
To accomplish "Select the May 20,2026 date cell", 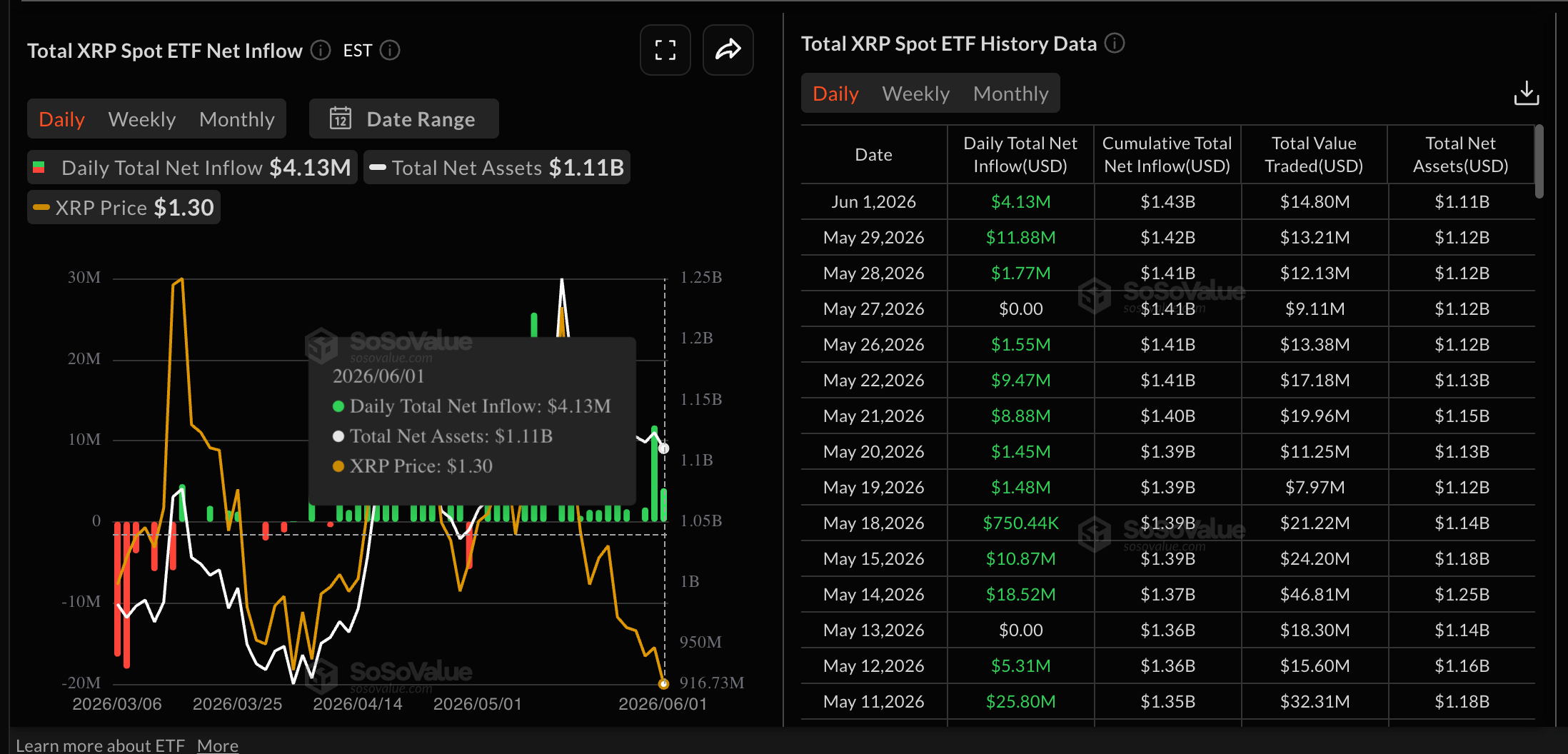I will point(874,452).
